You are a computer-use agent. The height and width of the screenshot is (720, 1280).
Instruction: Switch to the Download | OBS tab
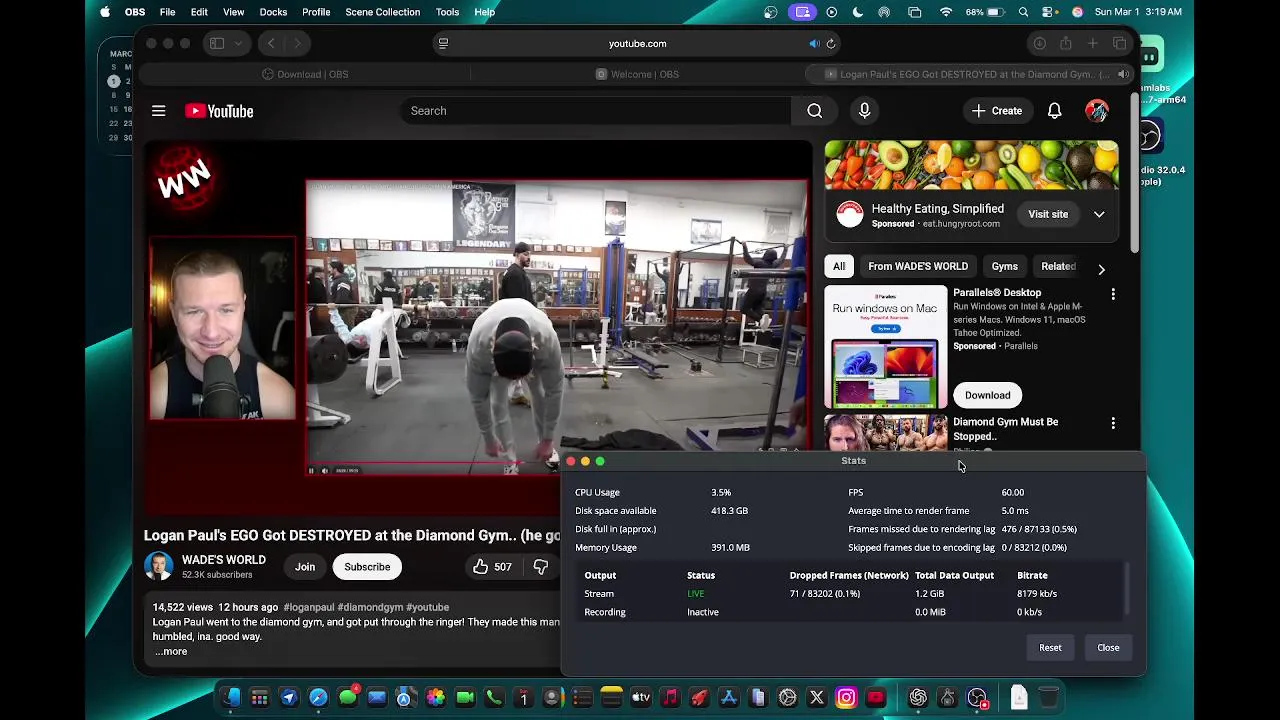pyautogui.click(x=306, y=74)
